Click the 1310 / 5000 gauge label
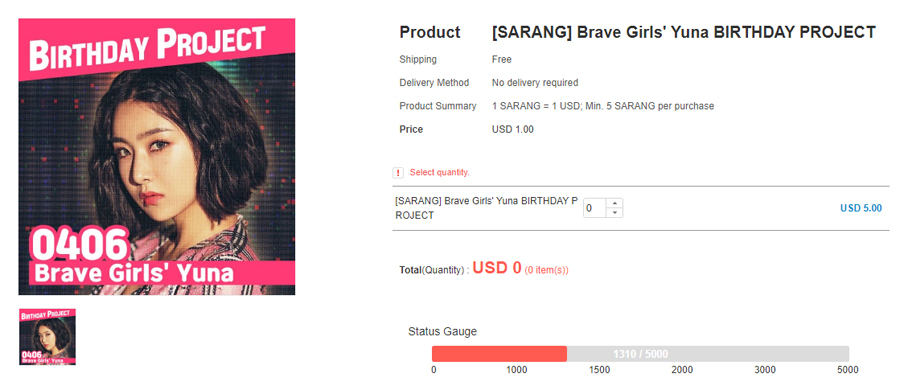The height and width of the screenshot is (390, 900). (x=640, y=354)
